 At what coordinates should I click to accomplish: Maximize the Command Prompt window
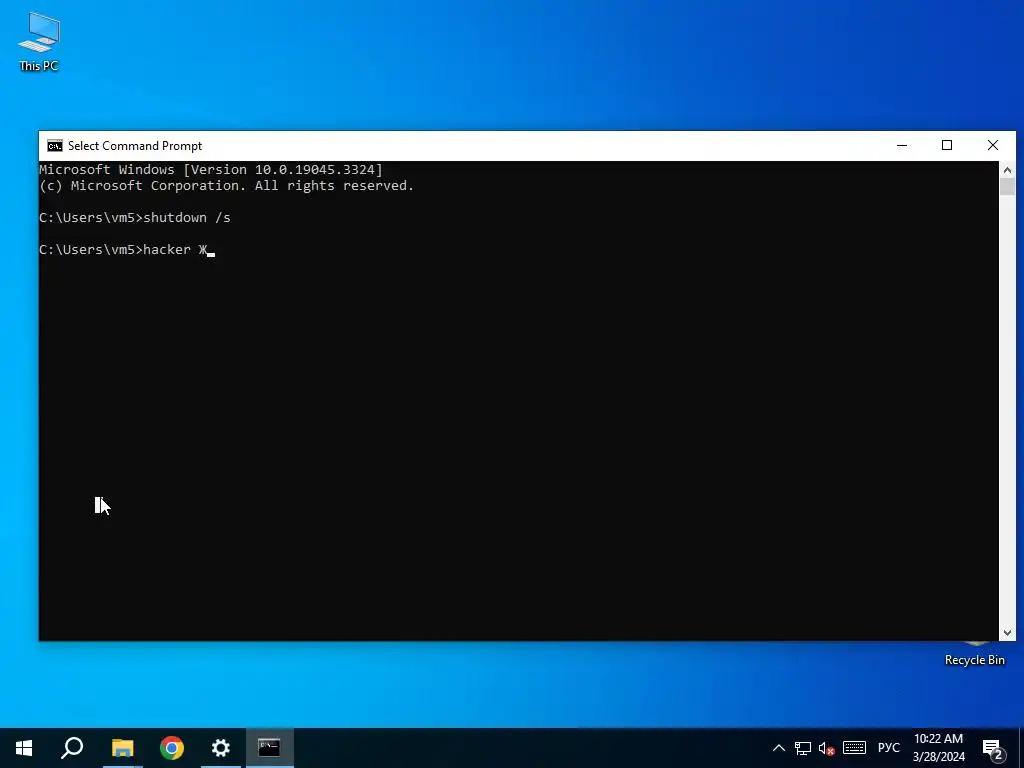(947, 145)
